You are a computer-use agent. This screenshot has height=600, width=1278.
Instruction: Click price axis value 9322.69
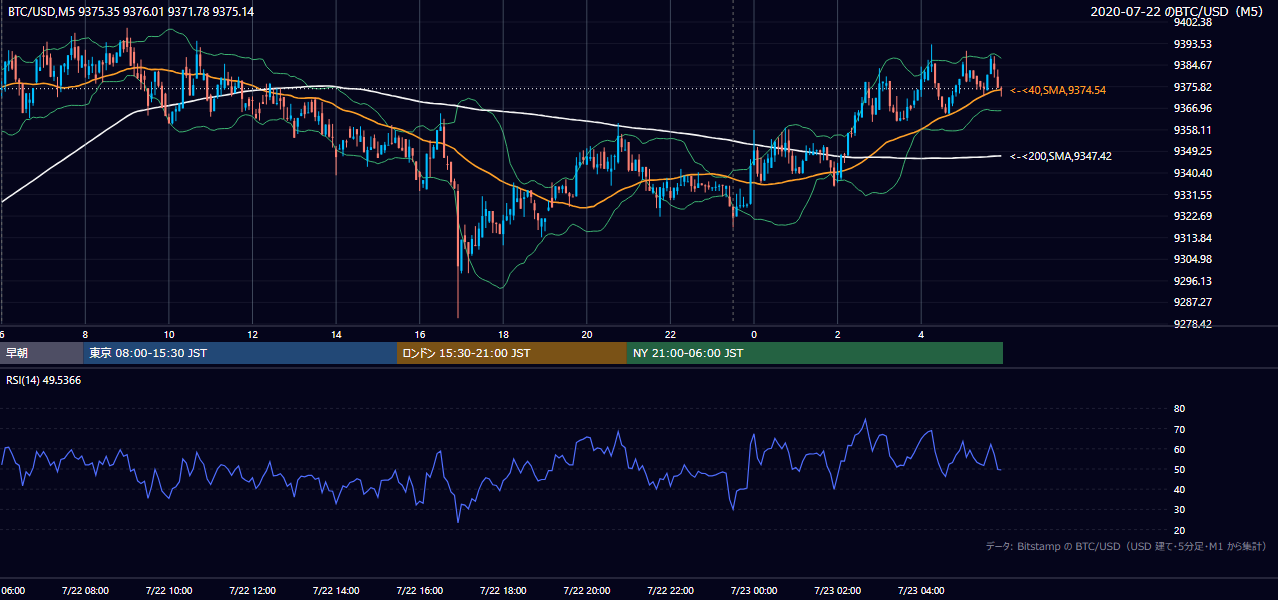click(1192, 216)
